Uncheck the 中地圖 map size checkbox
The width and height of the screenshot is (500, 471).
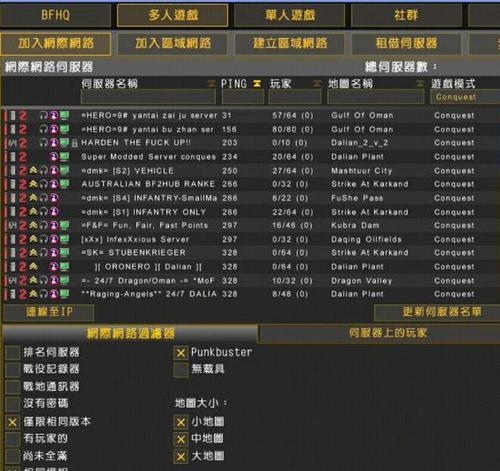(181, 439)
